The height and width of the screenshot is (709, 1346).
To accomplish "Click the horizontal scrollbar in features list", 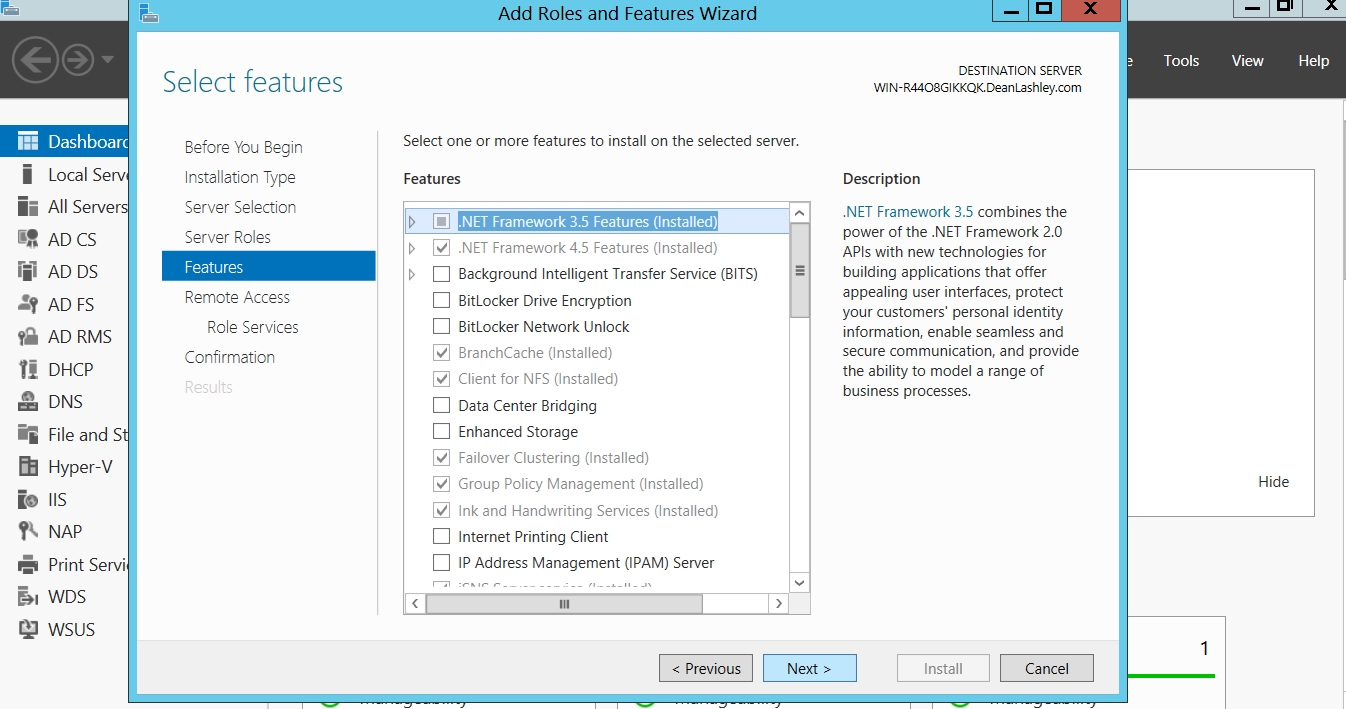I will point(564,604).
